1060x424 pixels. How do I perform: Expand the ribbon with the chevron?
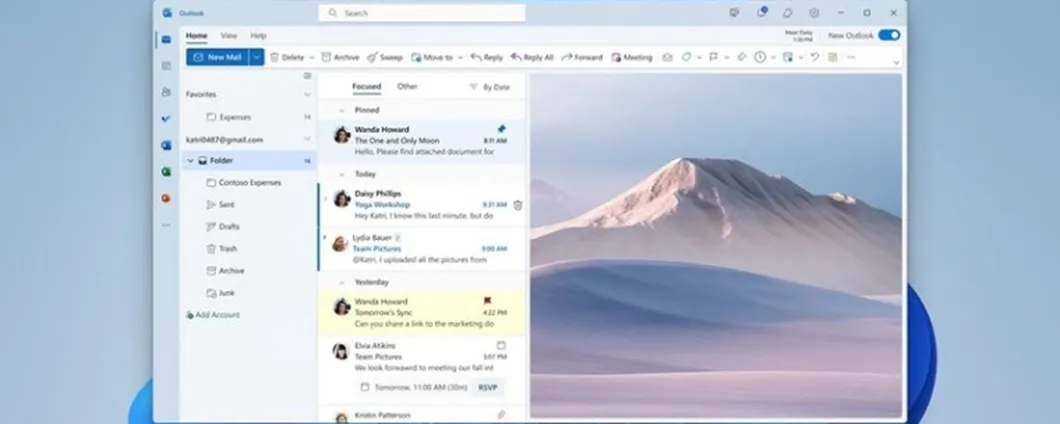pyautogui.click(x=896, y=62)
